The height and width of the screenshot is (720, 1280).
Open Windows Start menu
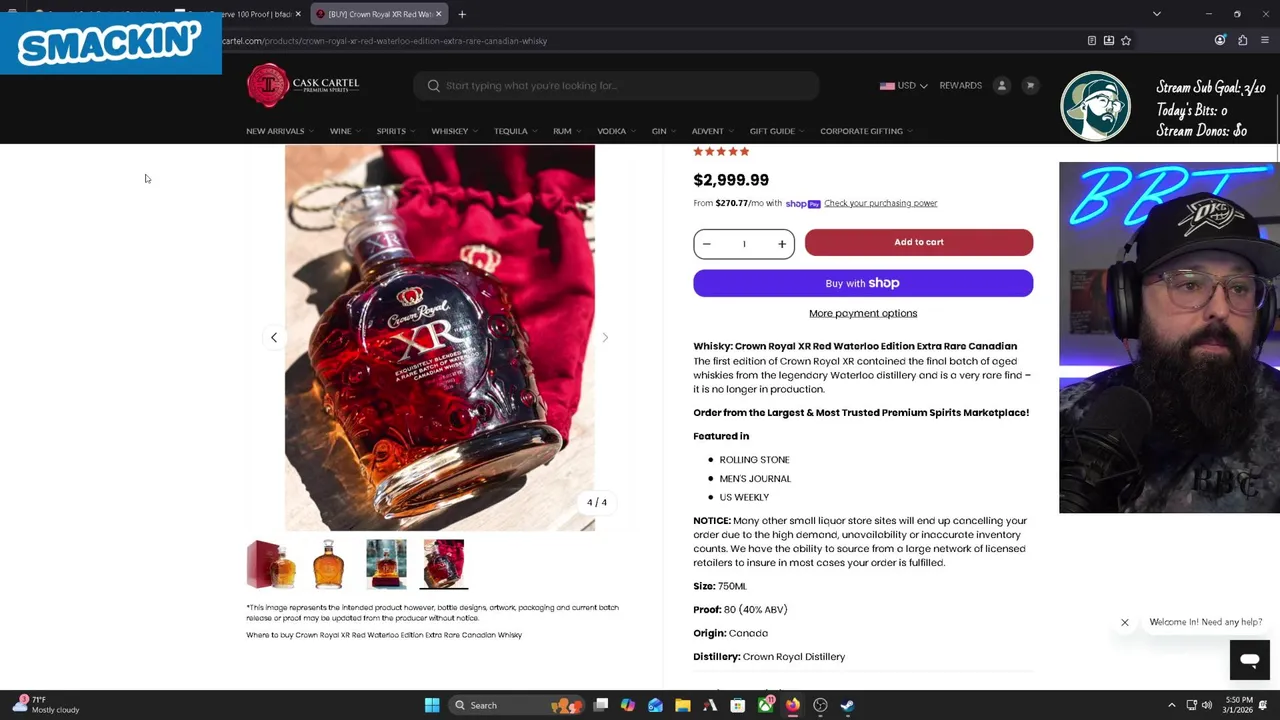point(432,705)
